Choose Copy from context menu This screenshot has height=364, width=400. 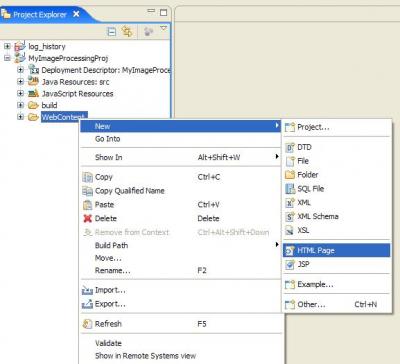tap(180, 177)
